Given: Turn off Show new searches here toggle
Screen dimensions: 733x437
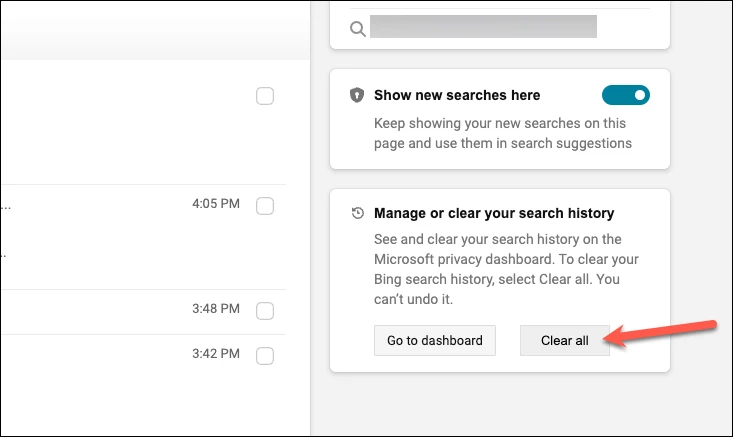Looking at the screenshot, I should pos(625,95).
